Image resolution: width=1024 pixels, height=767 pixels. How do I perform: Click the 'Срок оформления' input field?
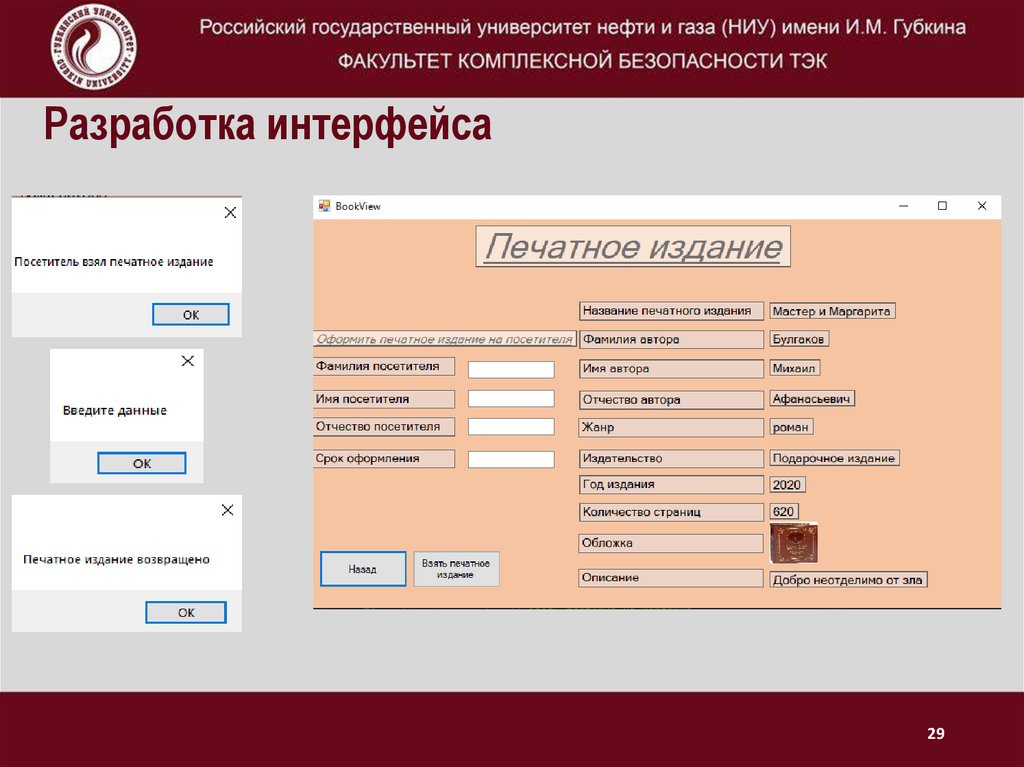pyautogui.click(x=514, y=458)
